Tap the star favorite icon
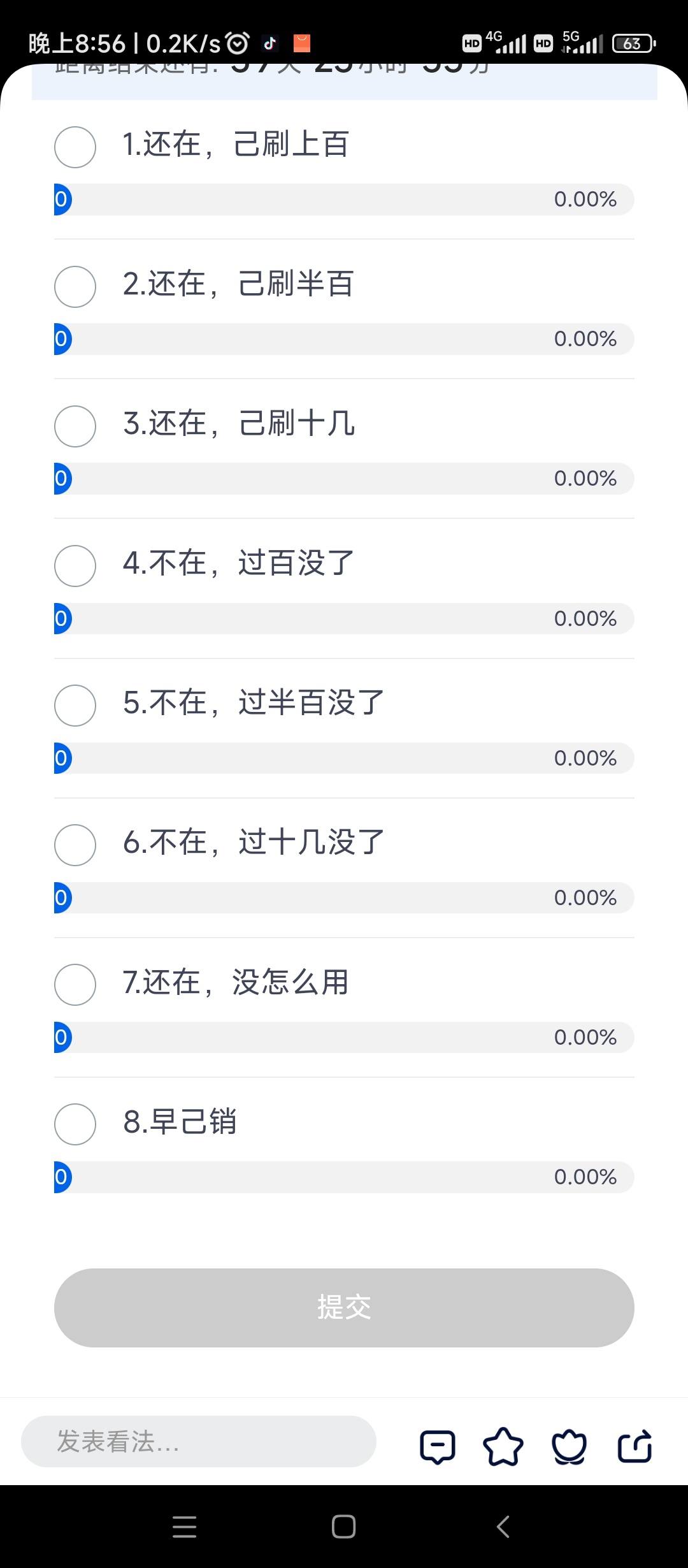The width and height of the screenshot is (688, 1568). pyautogui.click(x=503, y=1446)
